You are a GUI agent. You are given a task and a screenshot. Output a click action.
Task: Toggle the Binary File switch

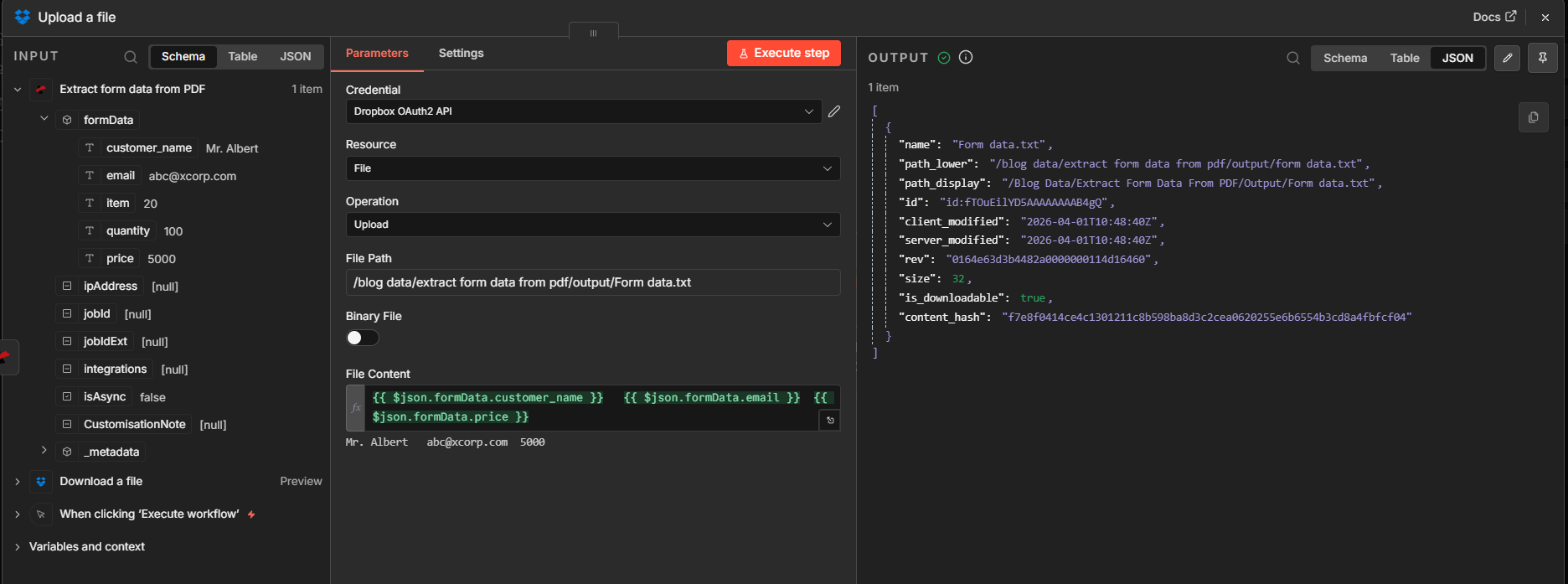coord(363,338)
